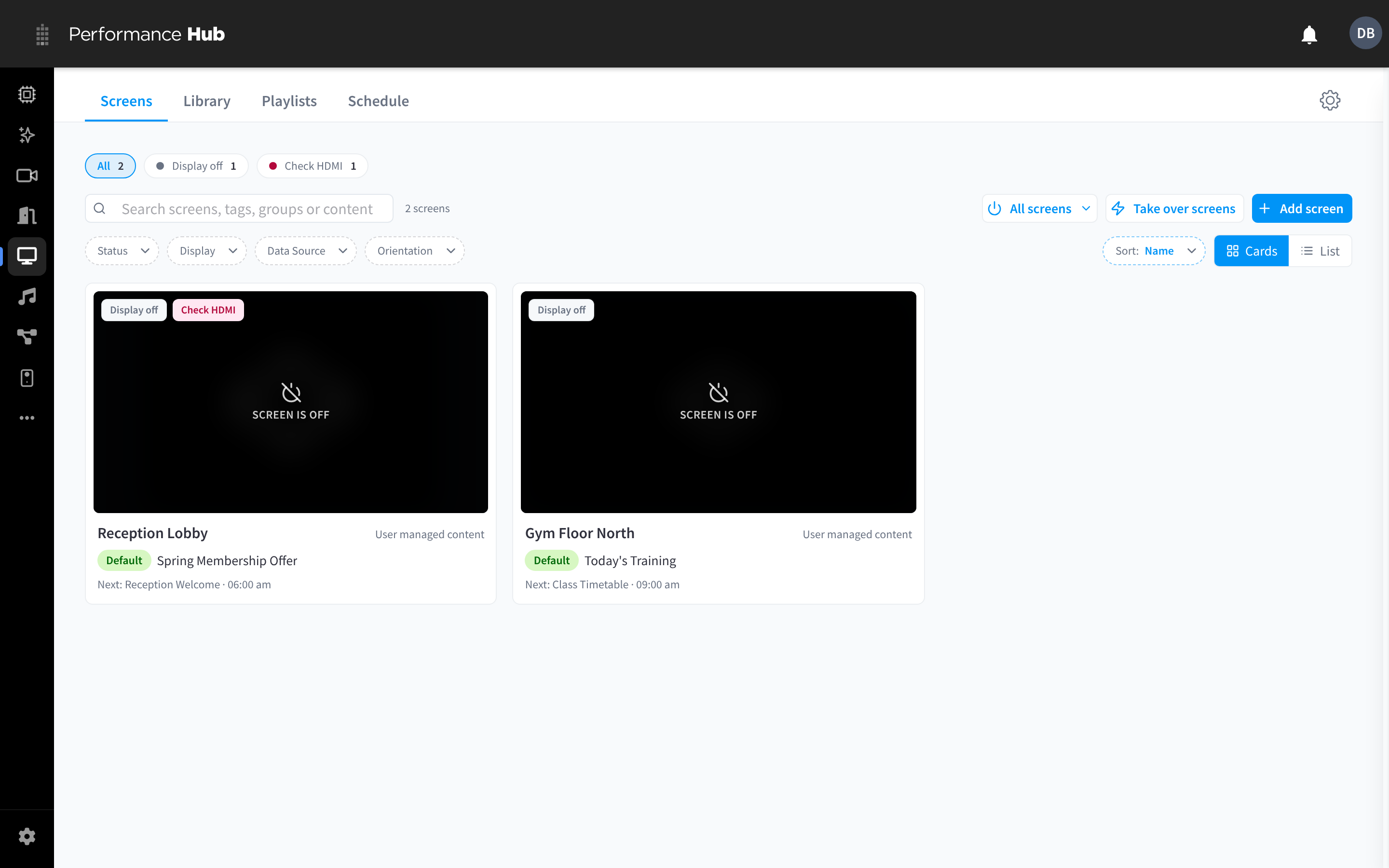Open the speaker device icon in sidebar
The width and height of the screenshot is (1389, 868).
tap(27, 378)
